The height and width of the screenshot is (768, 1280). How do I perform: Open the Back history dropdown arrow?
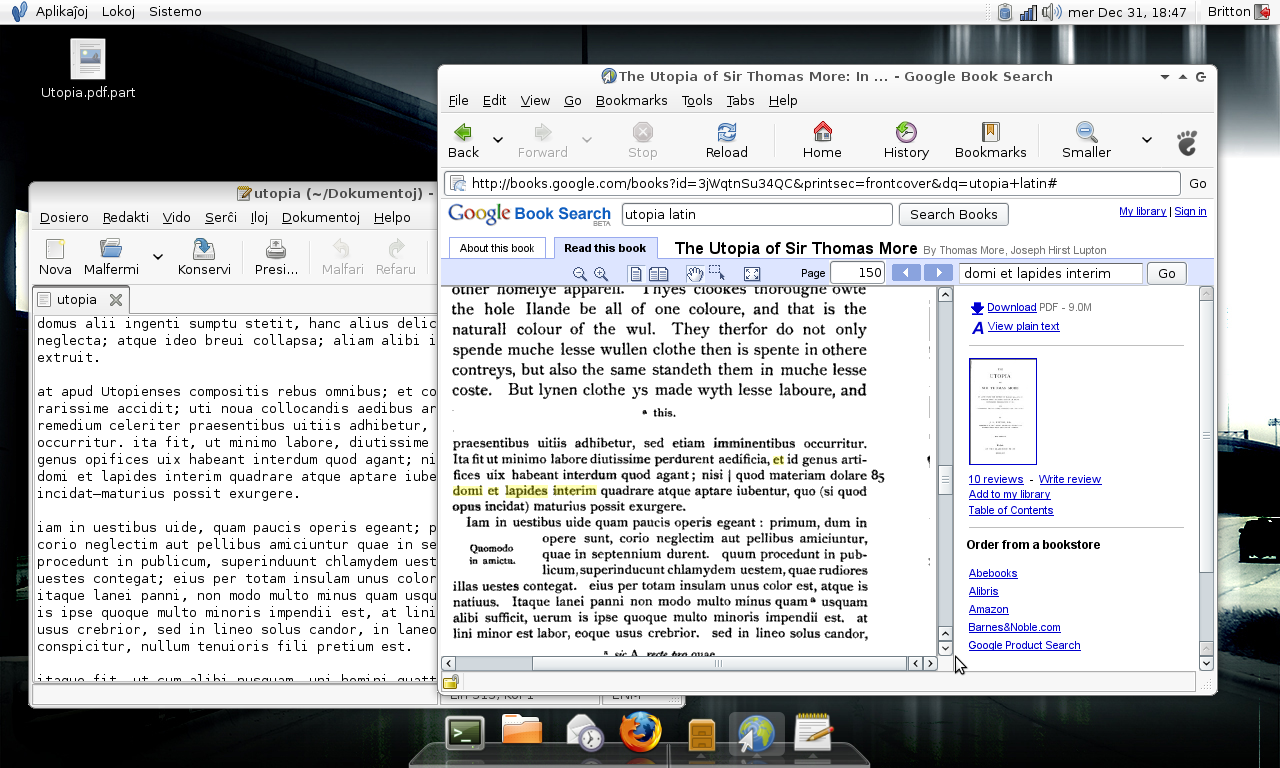[498, 140]
